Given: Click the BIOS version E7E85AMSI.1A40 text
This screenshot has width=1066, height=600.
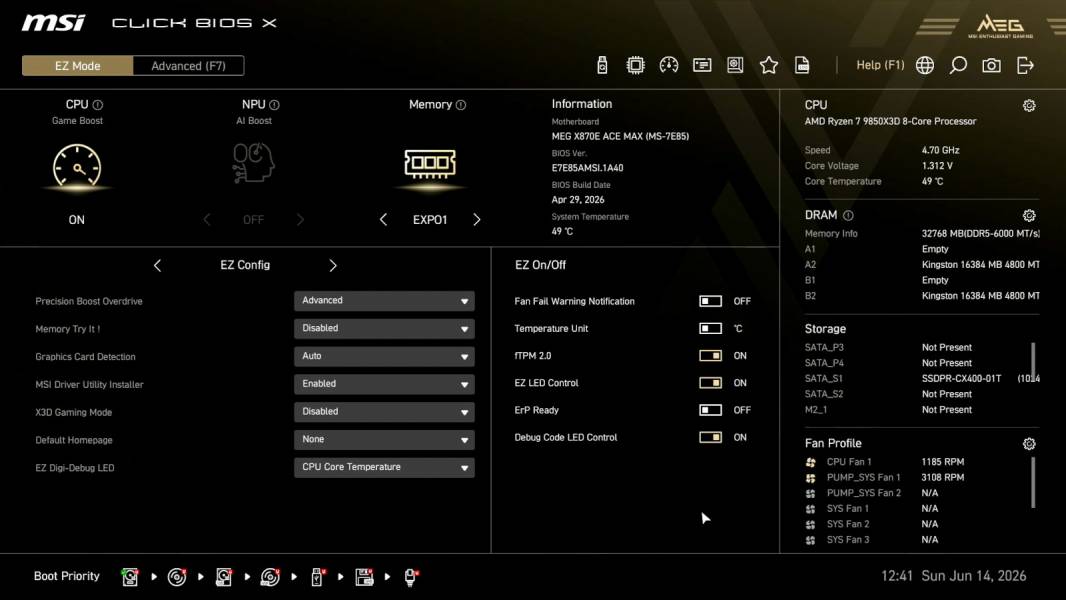Looking at the screenshot, I should (587, 168).
